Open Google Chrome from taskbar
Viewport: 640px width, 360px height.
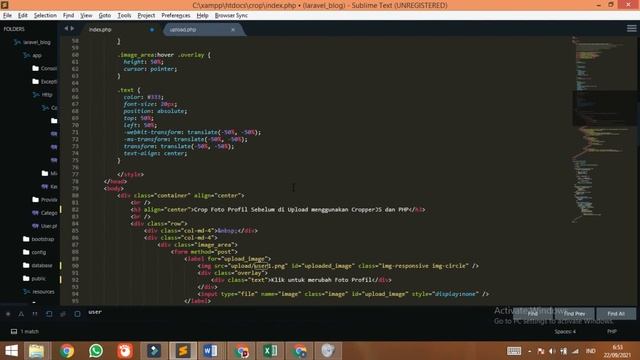(67, 351)
